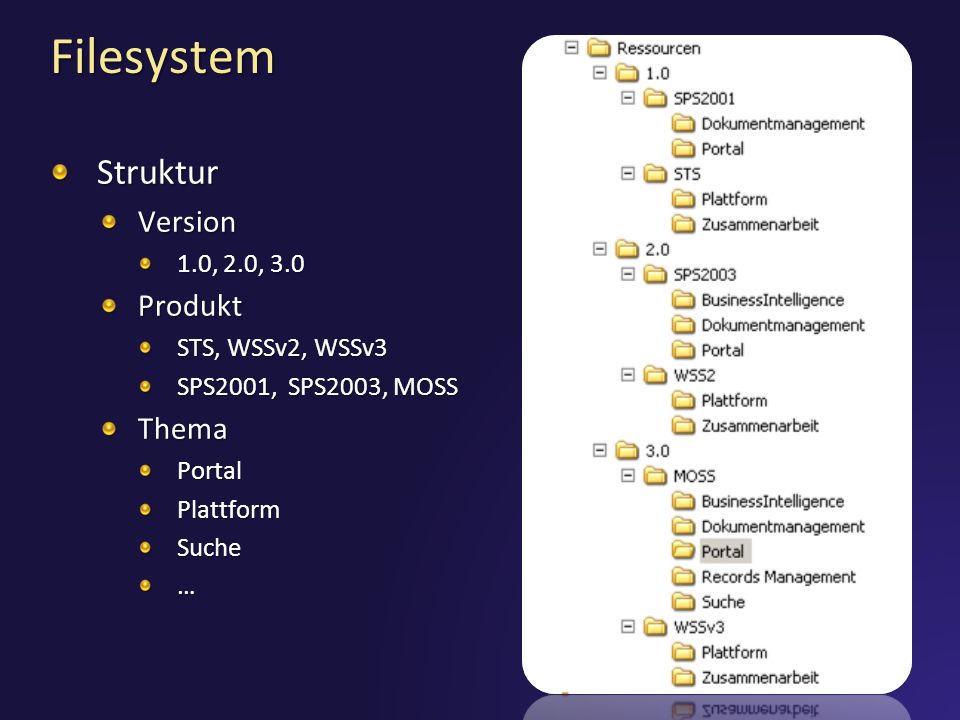The image size is (960, 720).
Task: Select the Records Management folder icon
Action: tap(683, 576)
